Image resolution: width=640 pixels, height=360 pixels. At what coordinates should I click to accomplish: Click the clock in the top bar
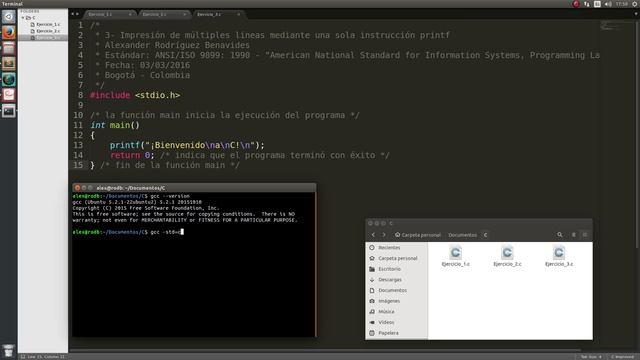tap(622, 4)
